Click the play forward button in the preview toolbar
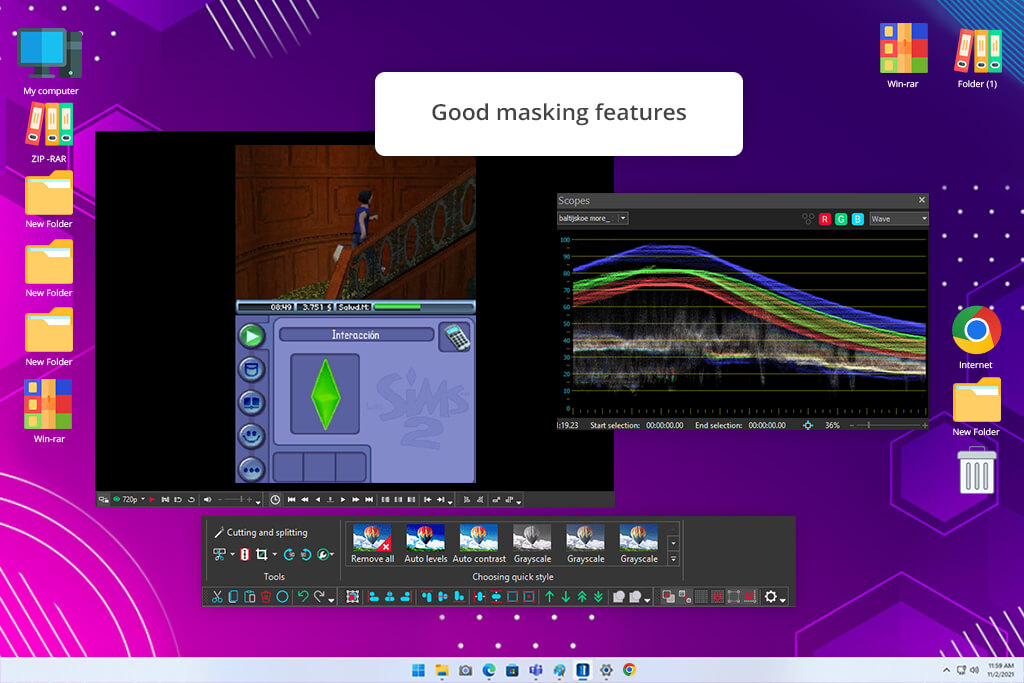The width and height of the screenshot is (1024, 683). 343,500
